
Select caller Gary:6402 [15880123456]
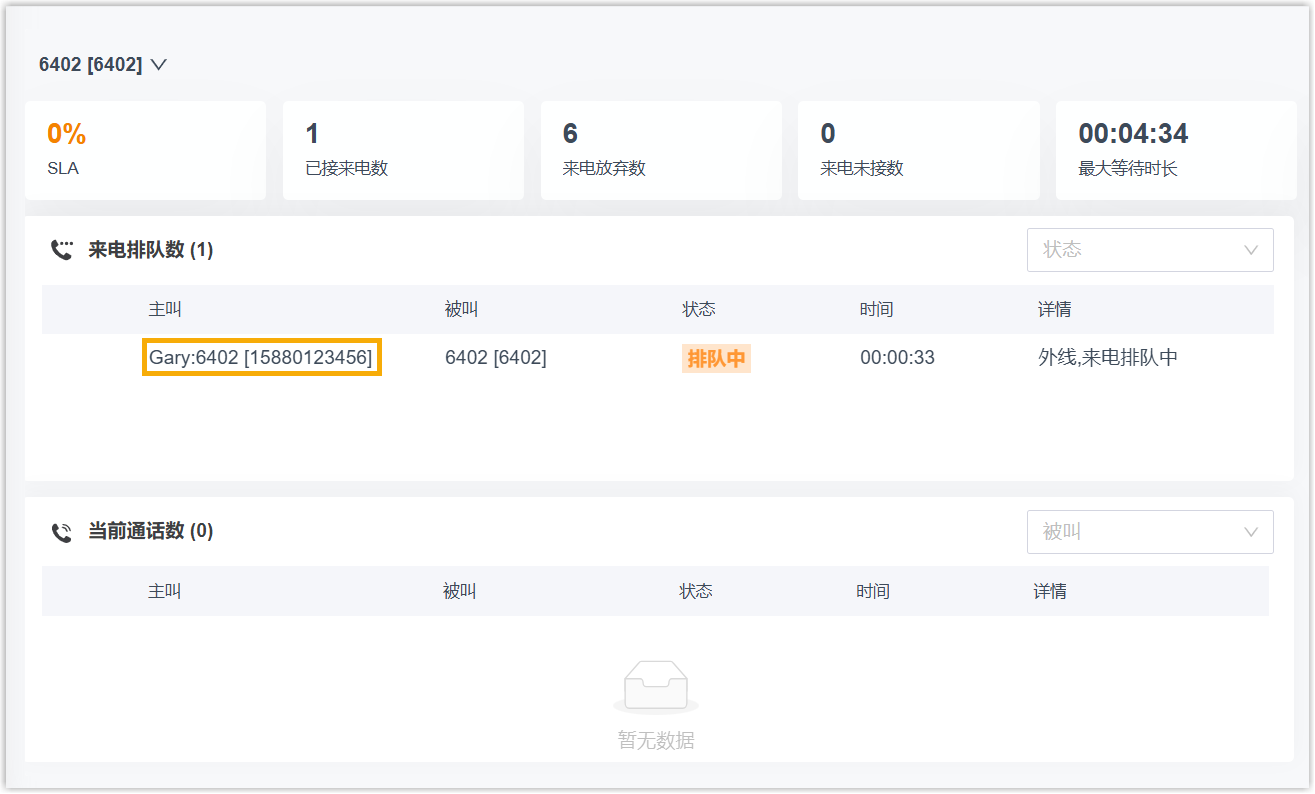tap(261, 358)
